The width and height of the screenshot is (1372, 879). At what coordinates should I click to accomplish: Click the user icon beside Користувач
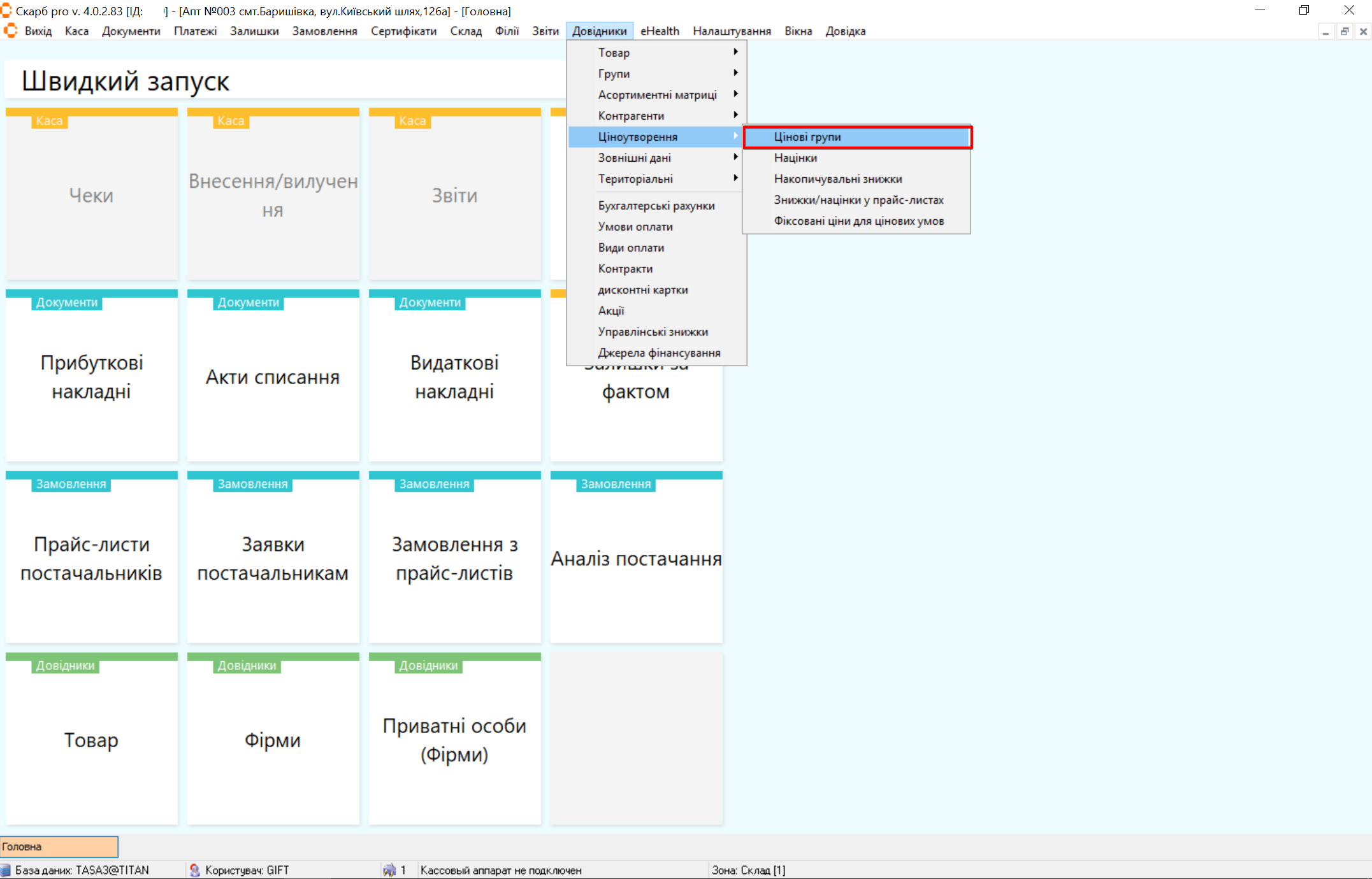point(195,870)
